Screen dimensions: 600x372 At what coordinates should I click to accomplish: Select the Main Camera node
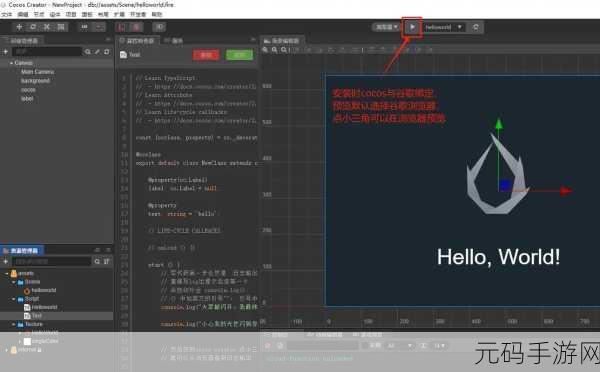coord(38,72)
